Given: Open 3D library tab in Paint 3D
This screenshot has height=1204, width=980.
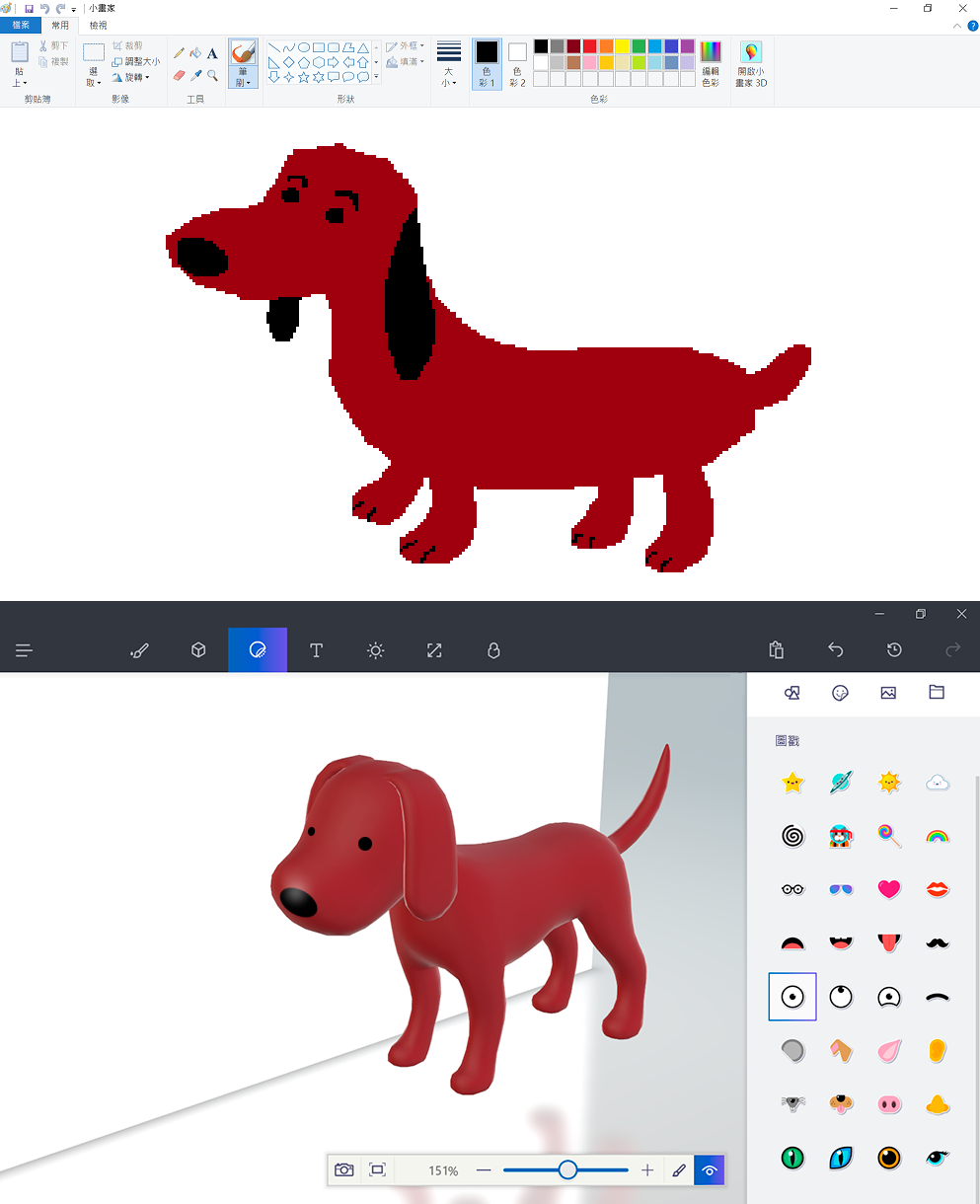Looking at the screenshot, I should (x=493, y=650).
